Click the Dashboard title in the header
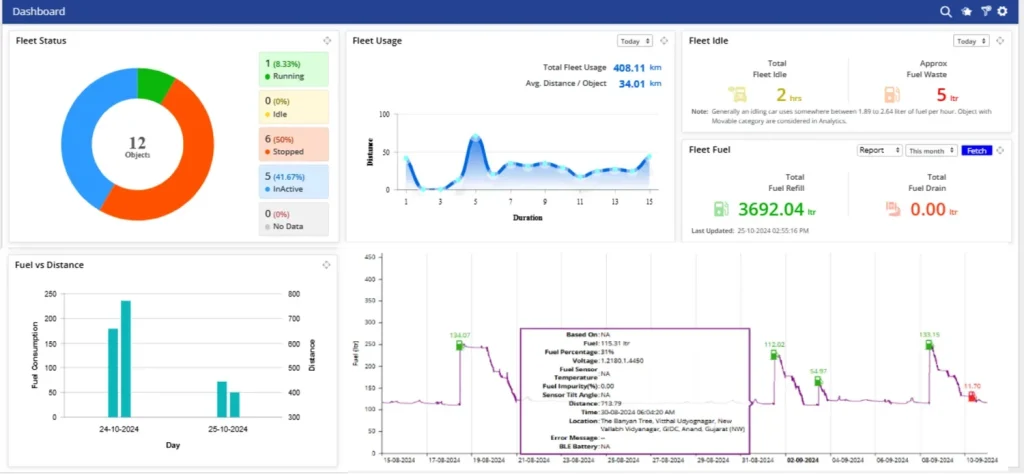 tap(39, 11)
